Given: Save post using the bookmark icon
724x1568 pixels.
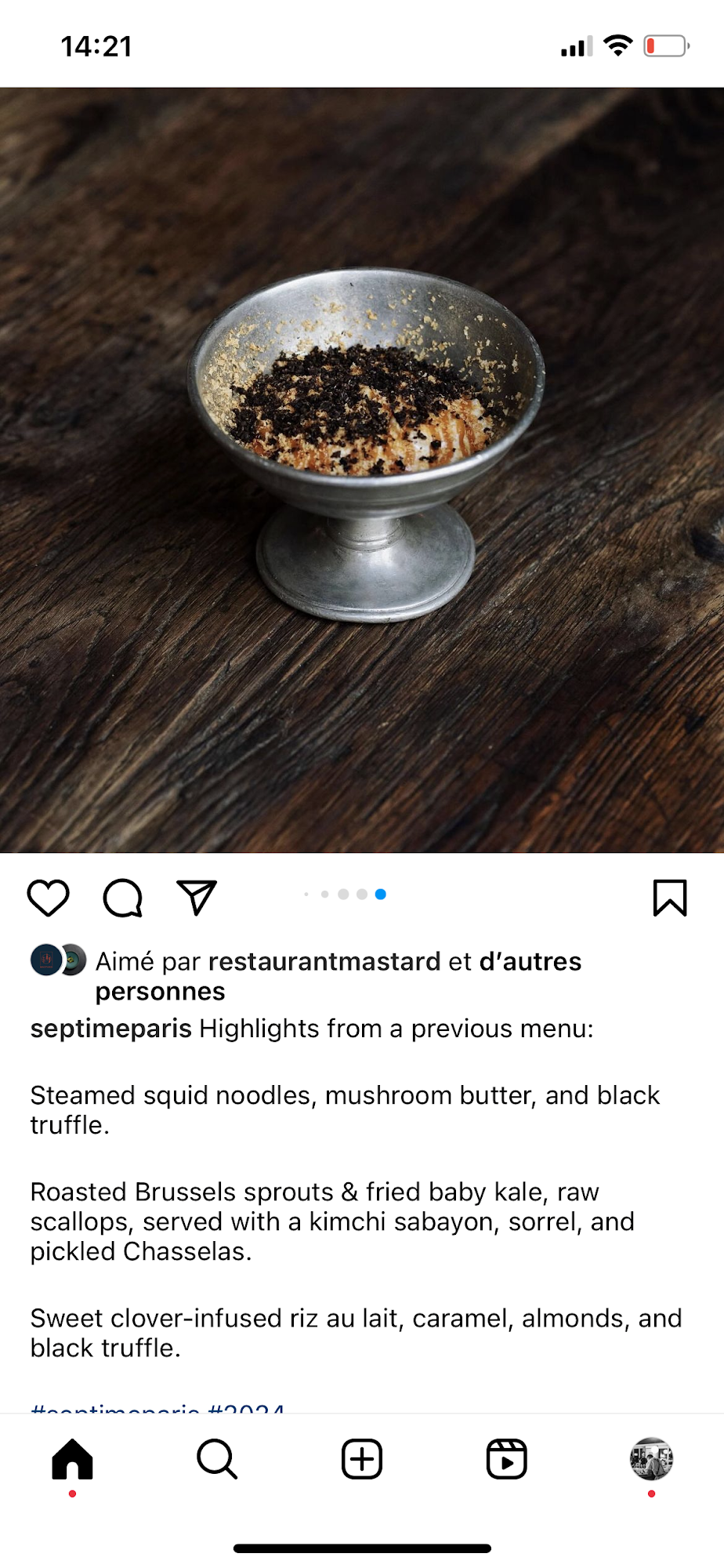Looking at the screenshot, I should click(670, 898).
